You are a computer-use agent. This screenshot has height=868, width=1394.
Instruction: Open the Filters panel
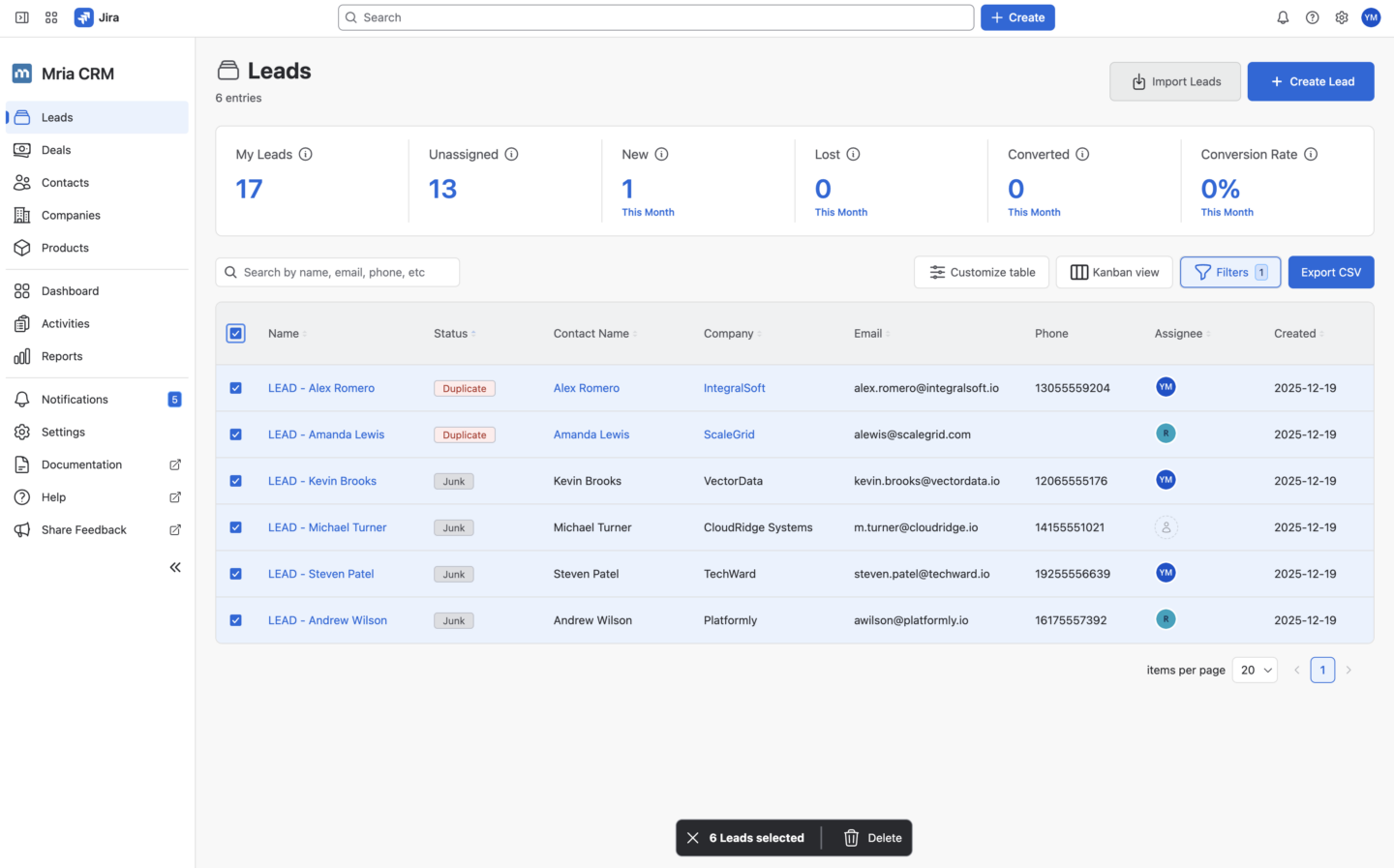[1230, 272]
